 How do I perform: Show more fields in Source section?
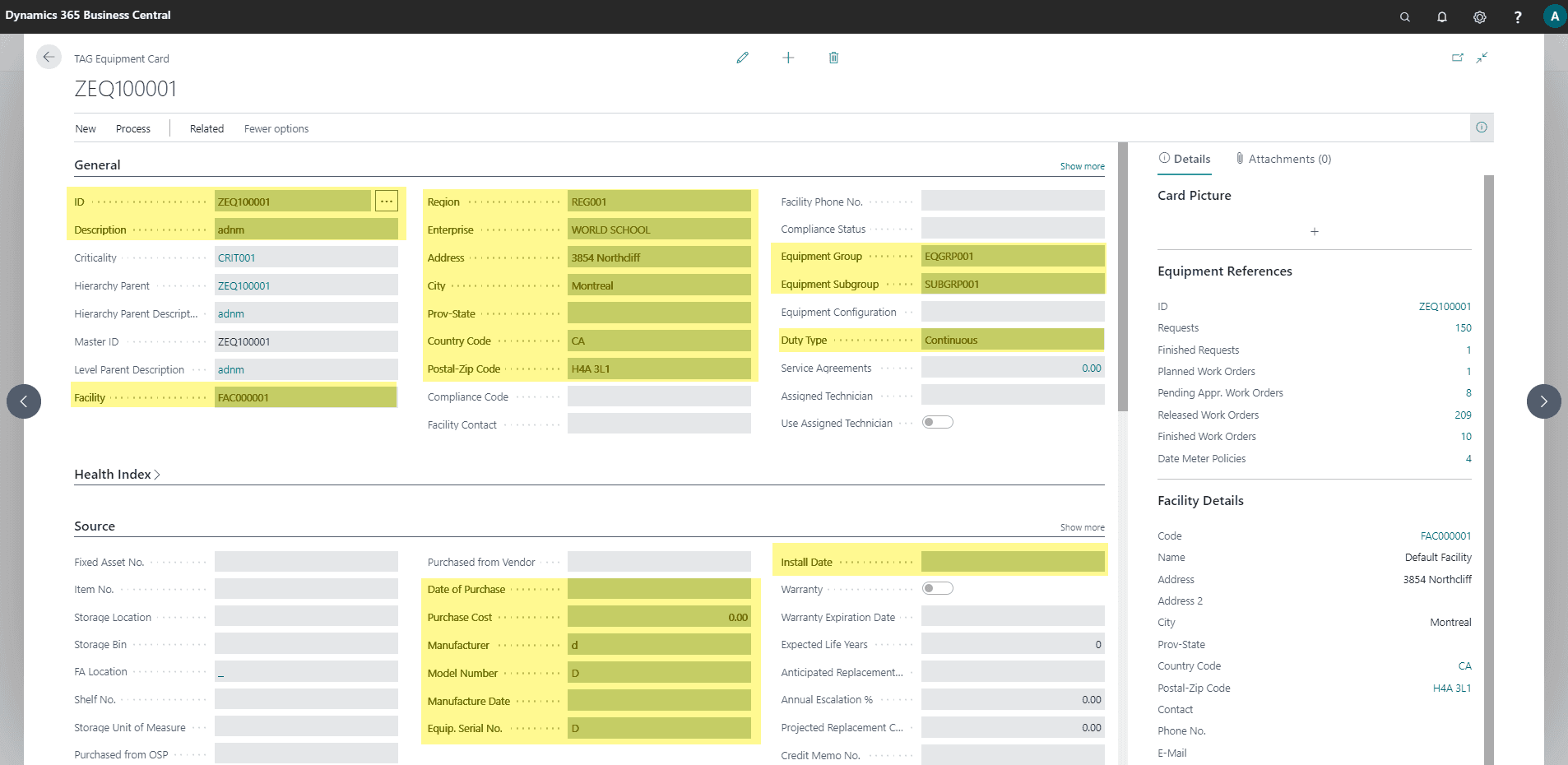click(1082, 527)
